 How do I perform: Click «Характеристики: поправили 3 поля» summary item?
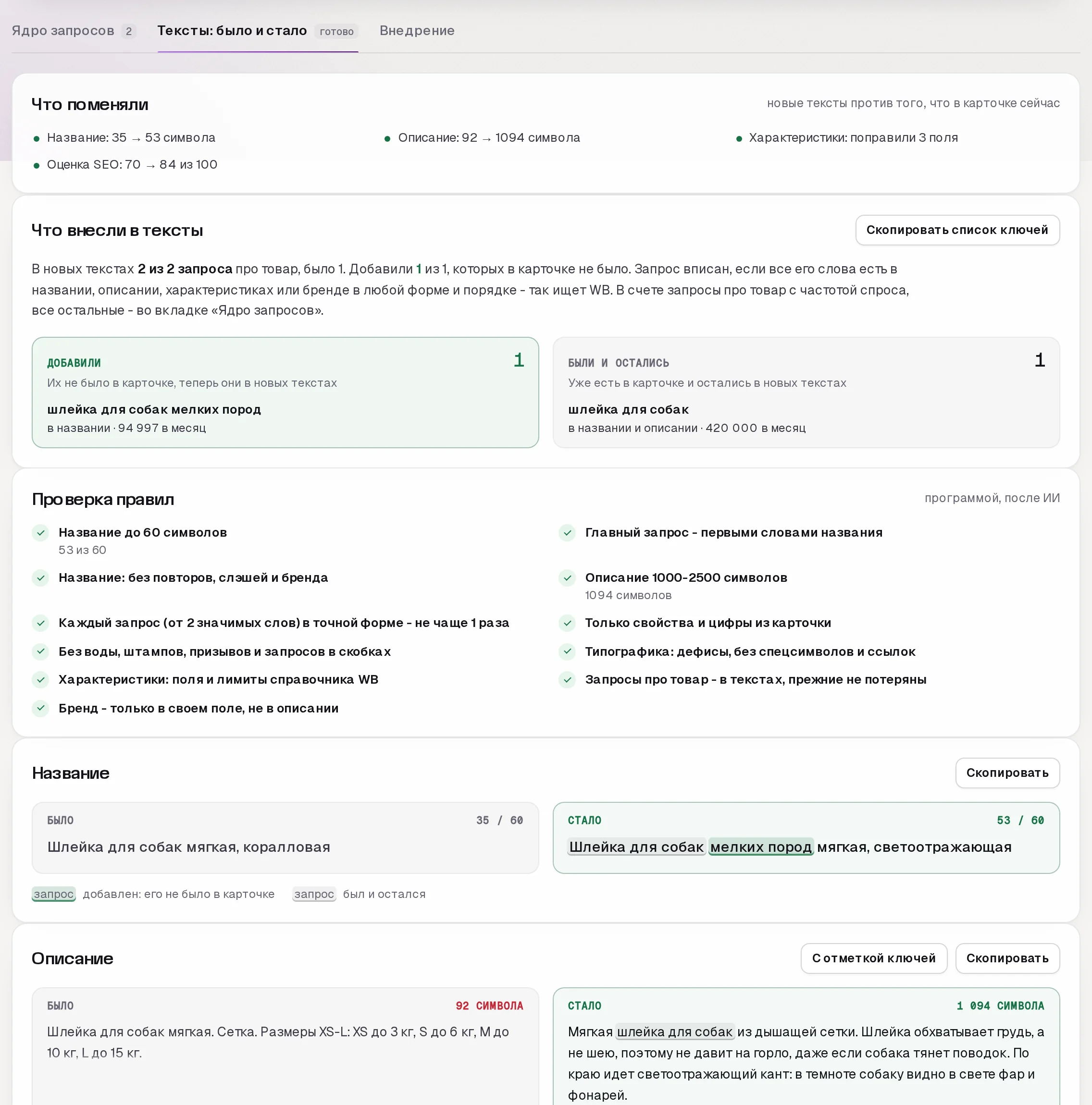pos(853,138)
